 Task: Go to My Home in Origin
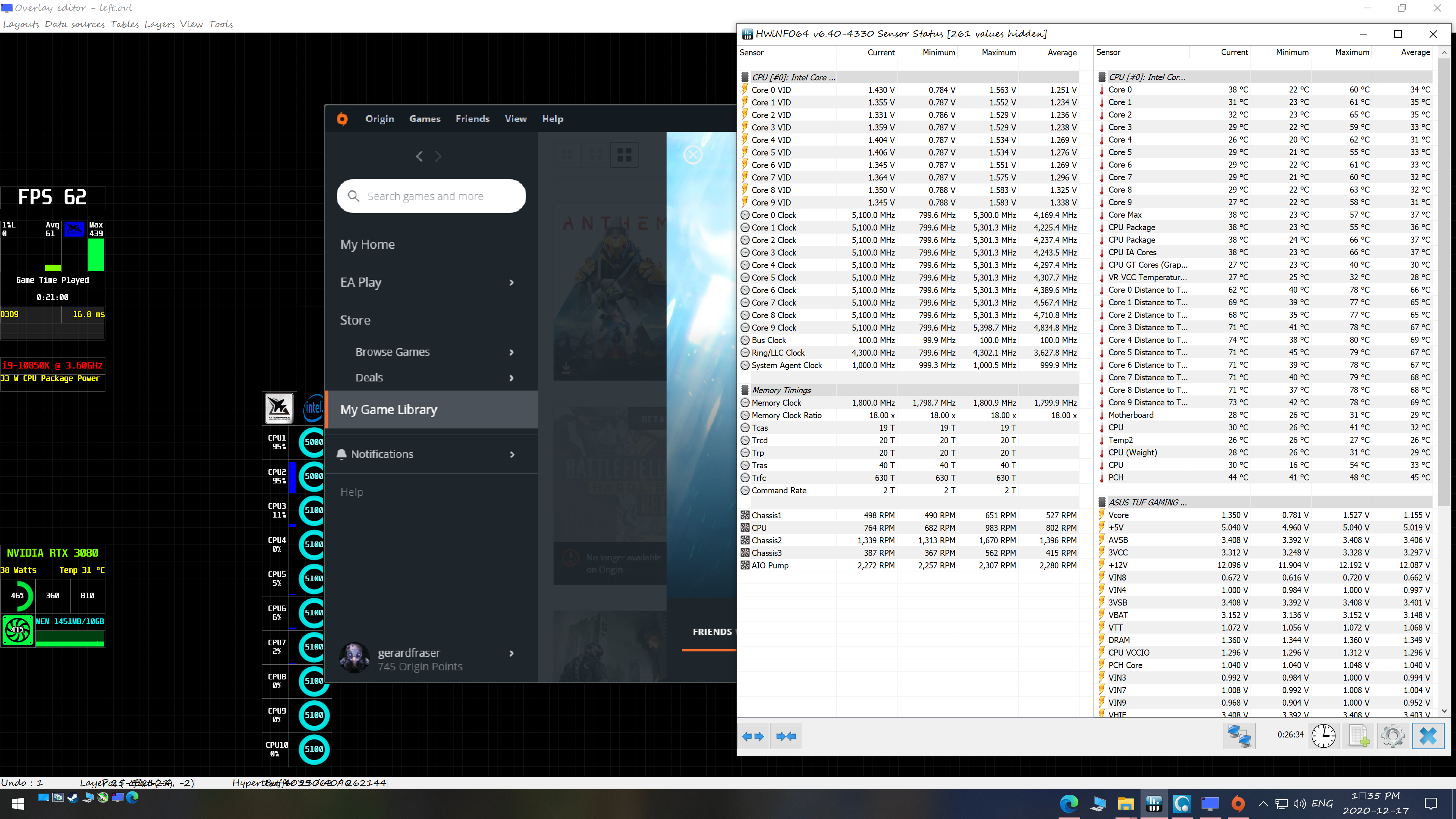coord(367,245)
